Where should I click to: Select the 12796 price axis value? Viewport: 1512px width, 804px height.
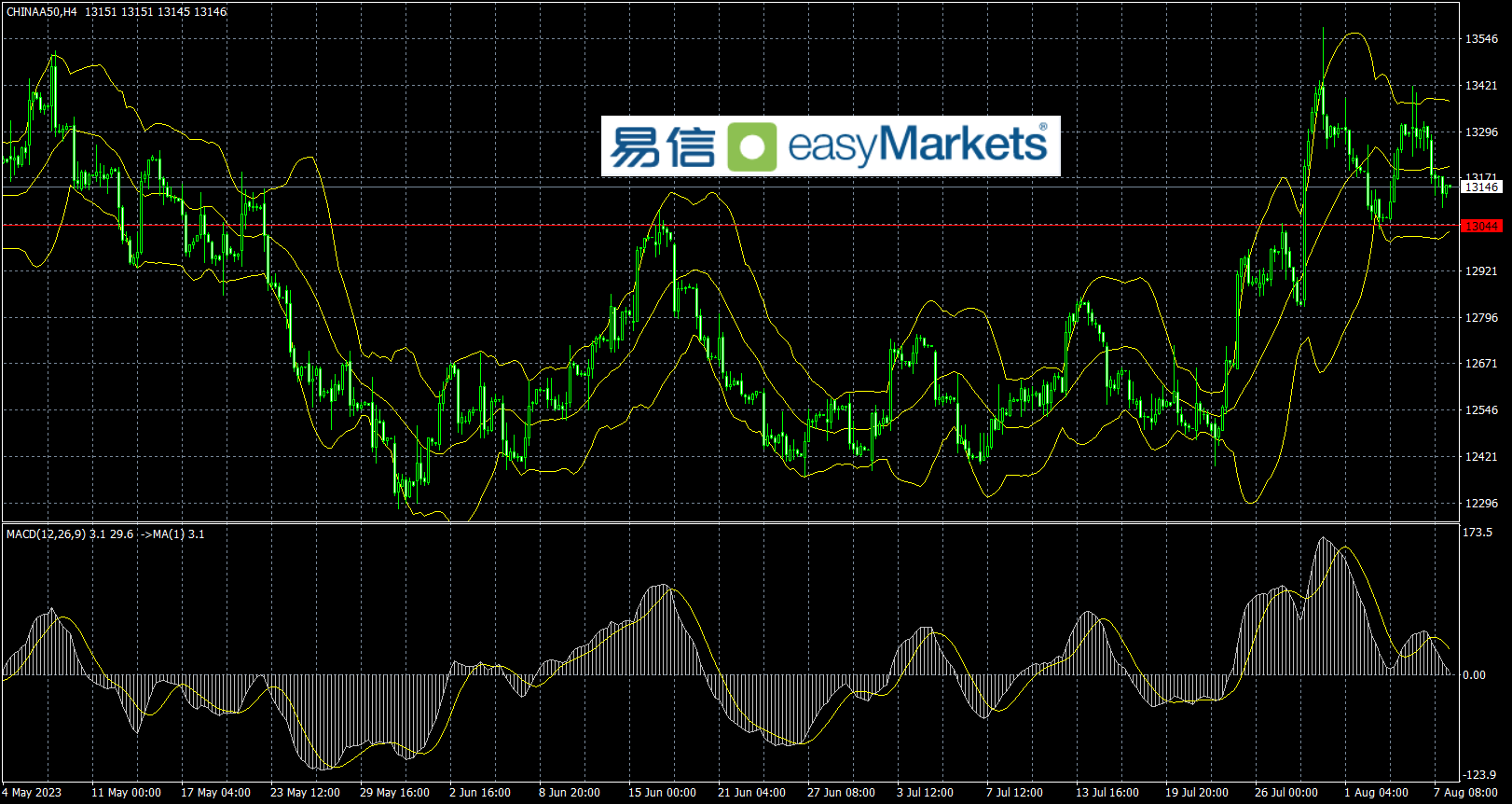tap(1481, 318)
